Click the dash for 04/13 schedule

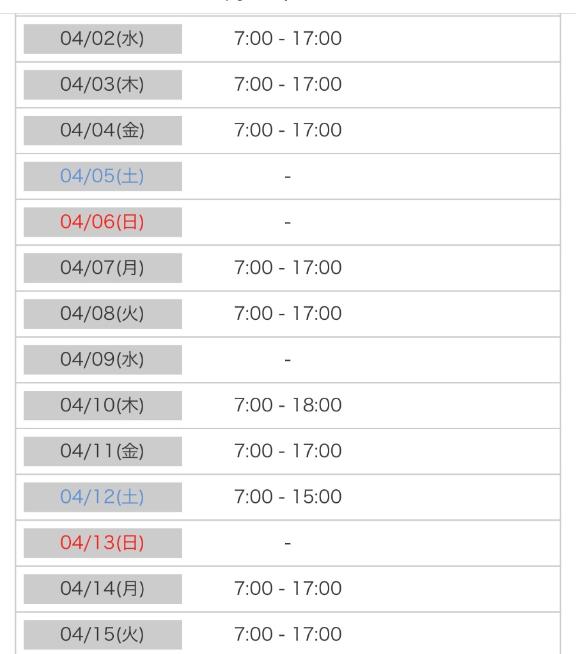pyautogui.click(x=287, y=543)
